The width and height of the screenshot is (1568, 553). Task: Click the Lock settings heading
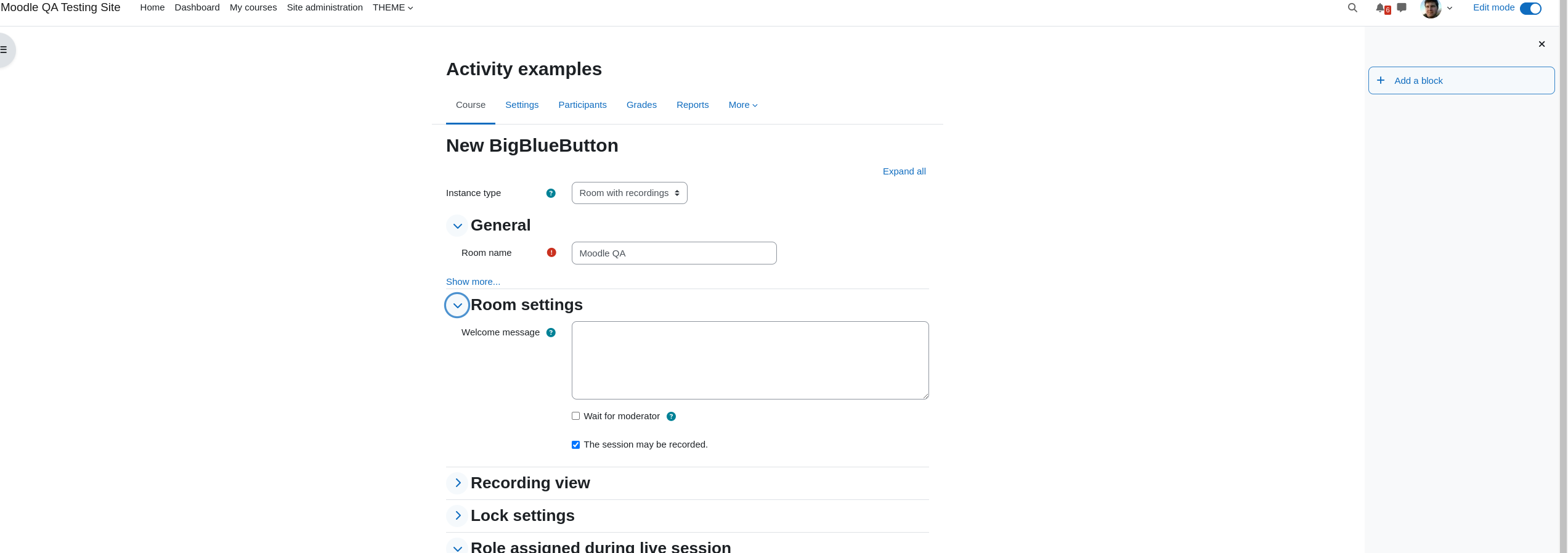[522, 515]
